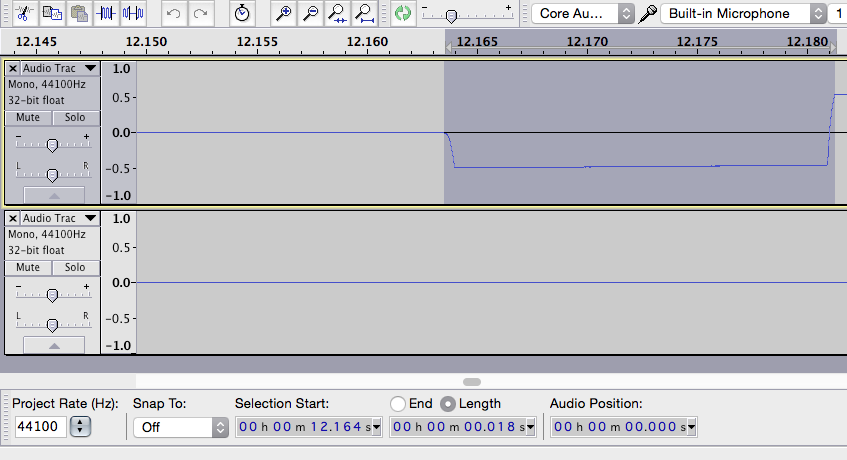Screen dimensions: 847x460
Task: Click the Undo arrow icon
Action: click(174, 14)
